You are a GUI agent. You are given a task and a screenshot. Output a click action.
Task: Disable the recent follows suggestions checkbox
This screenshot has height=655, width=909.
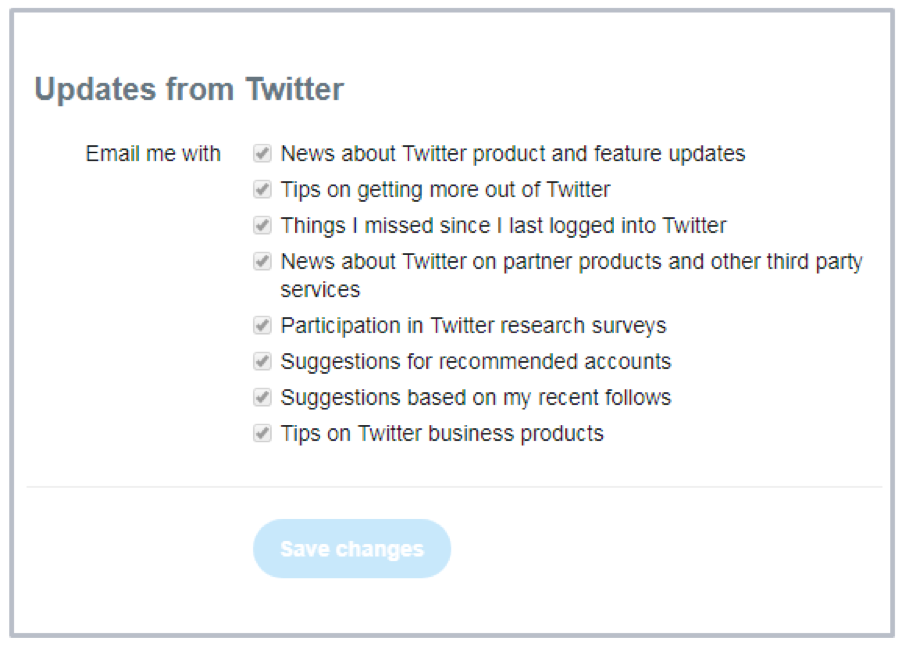pos(262,397)
